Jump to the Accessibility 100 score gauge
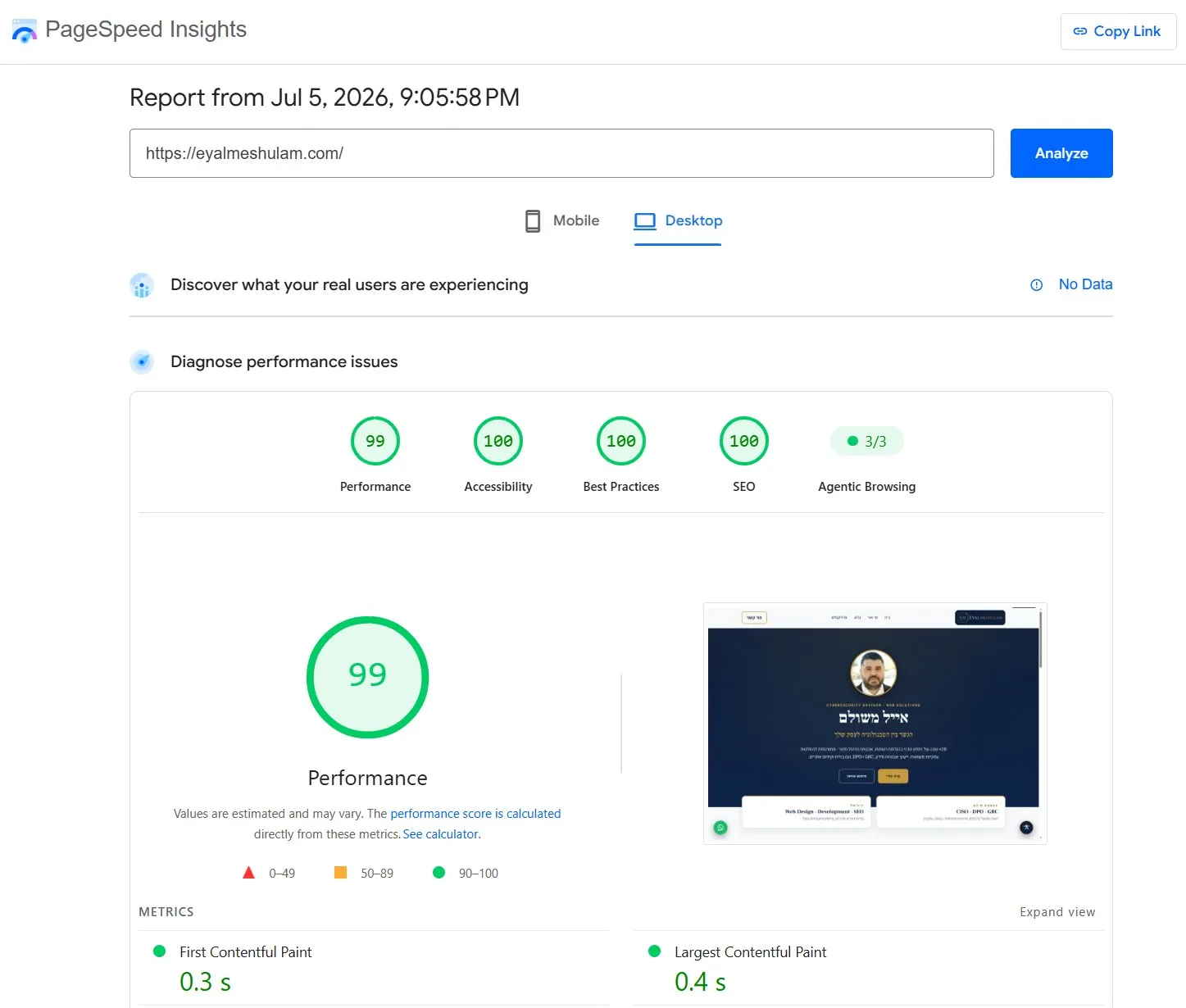 [498, 441]
